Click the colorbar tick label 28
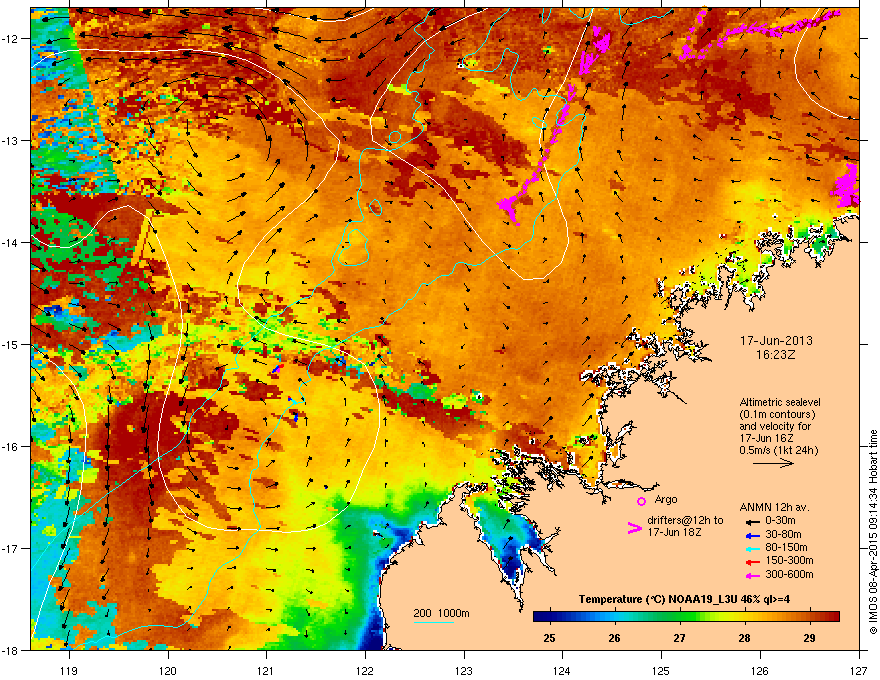The height and width of the screenshot is (680, 880). tap(744, 638)
